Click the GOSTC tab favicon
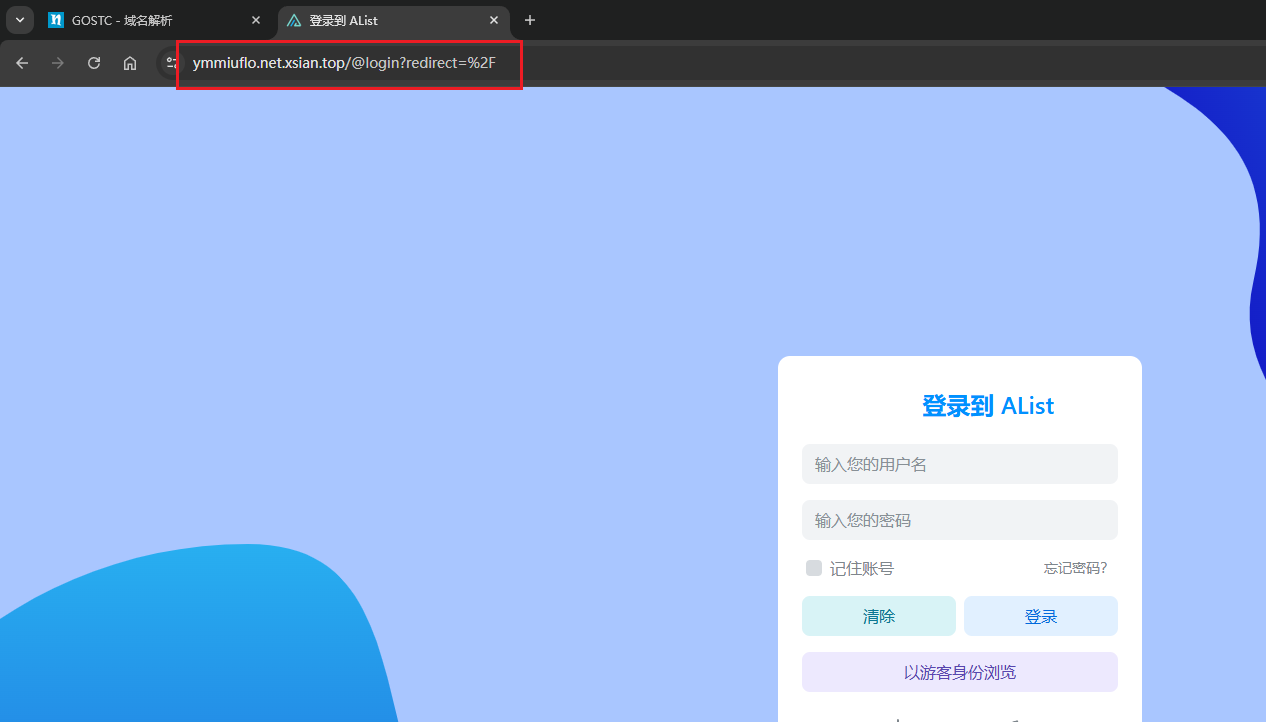This screenshot has height=722, width=1266. pos(56,20)
